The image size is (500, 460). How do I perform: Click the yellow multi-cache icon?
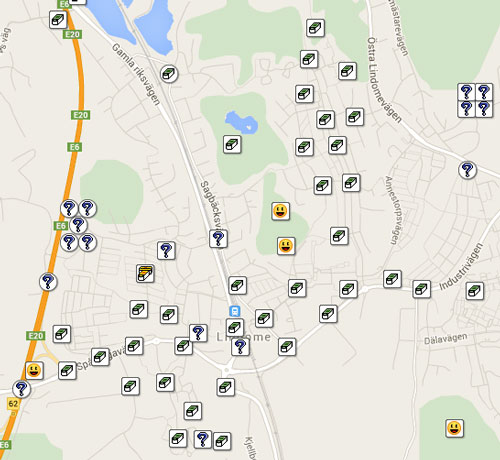[x=145, y=274]
